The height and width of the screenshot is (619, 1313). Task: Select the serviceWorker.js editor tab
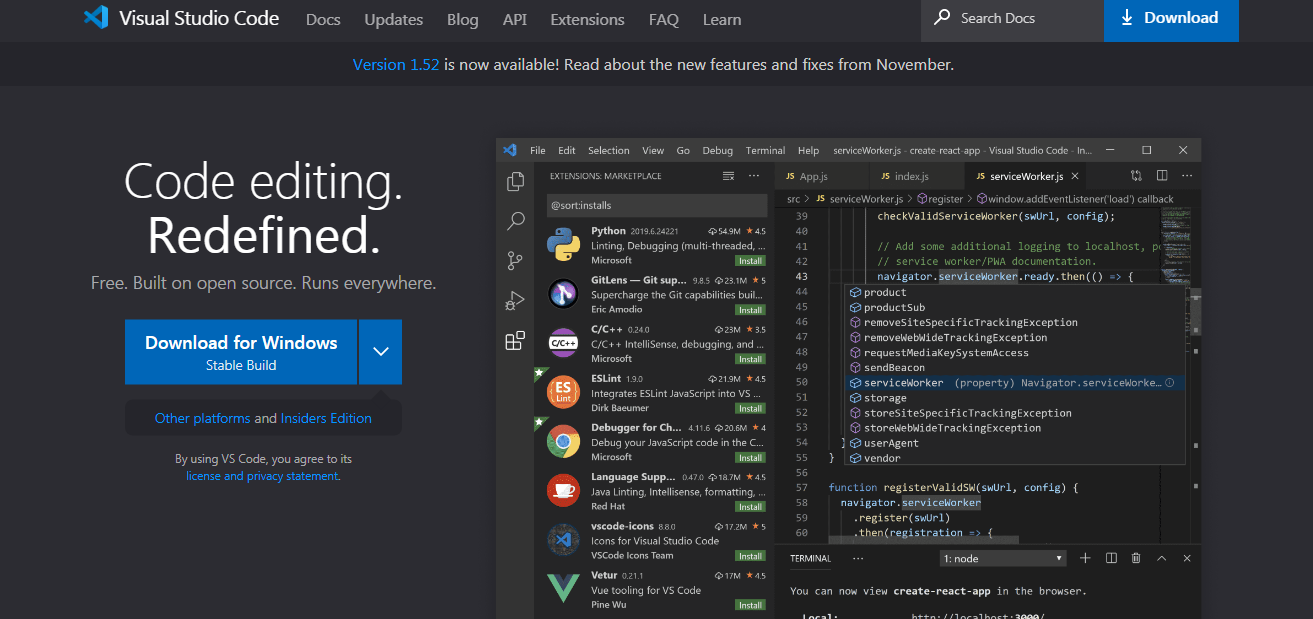point(1026,176)
